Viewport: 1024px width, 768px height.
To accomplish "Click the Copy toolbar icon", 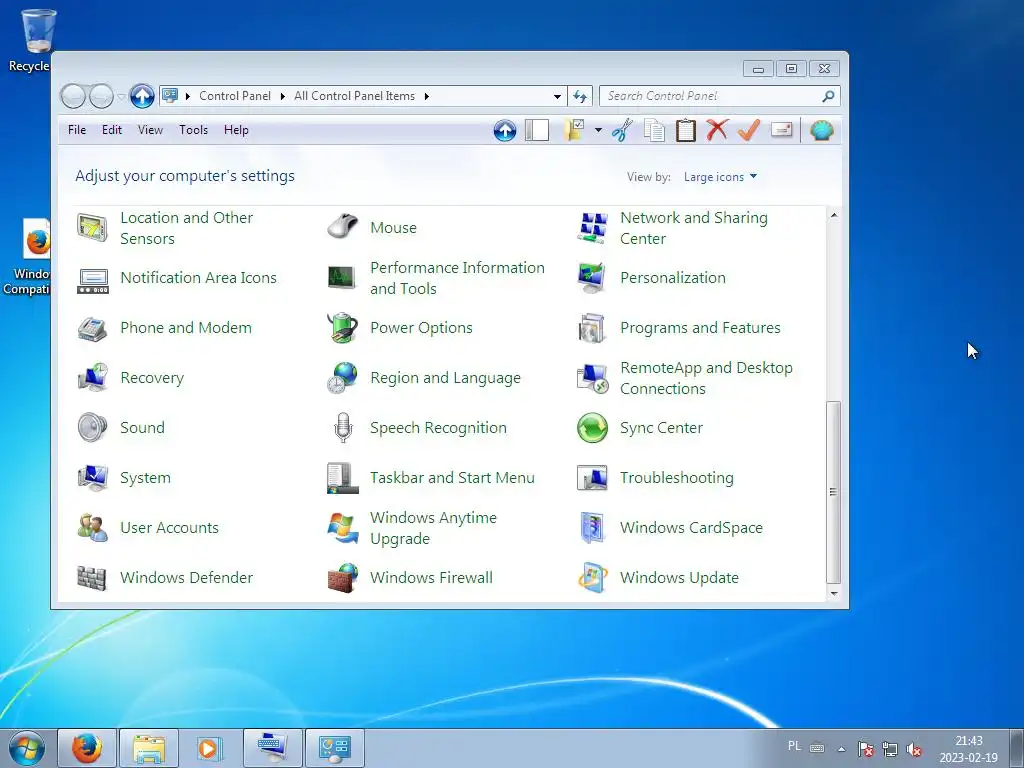I will (x=654, y=131).
